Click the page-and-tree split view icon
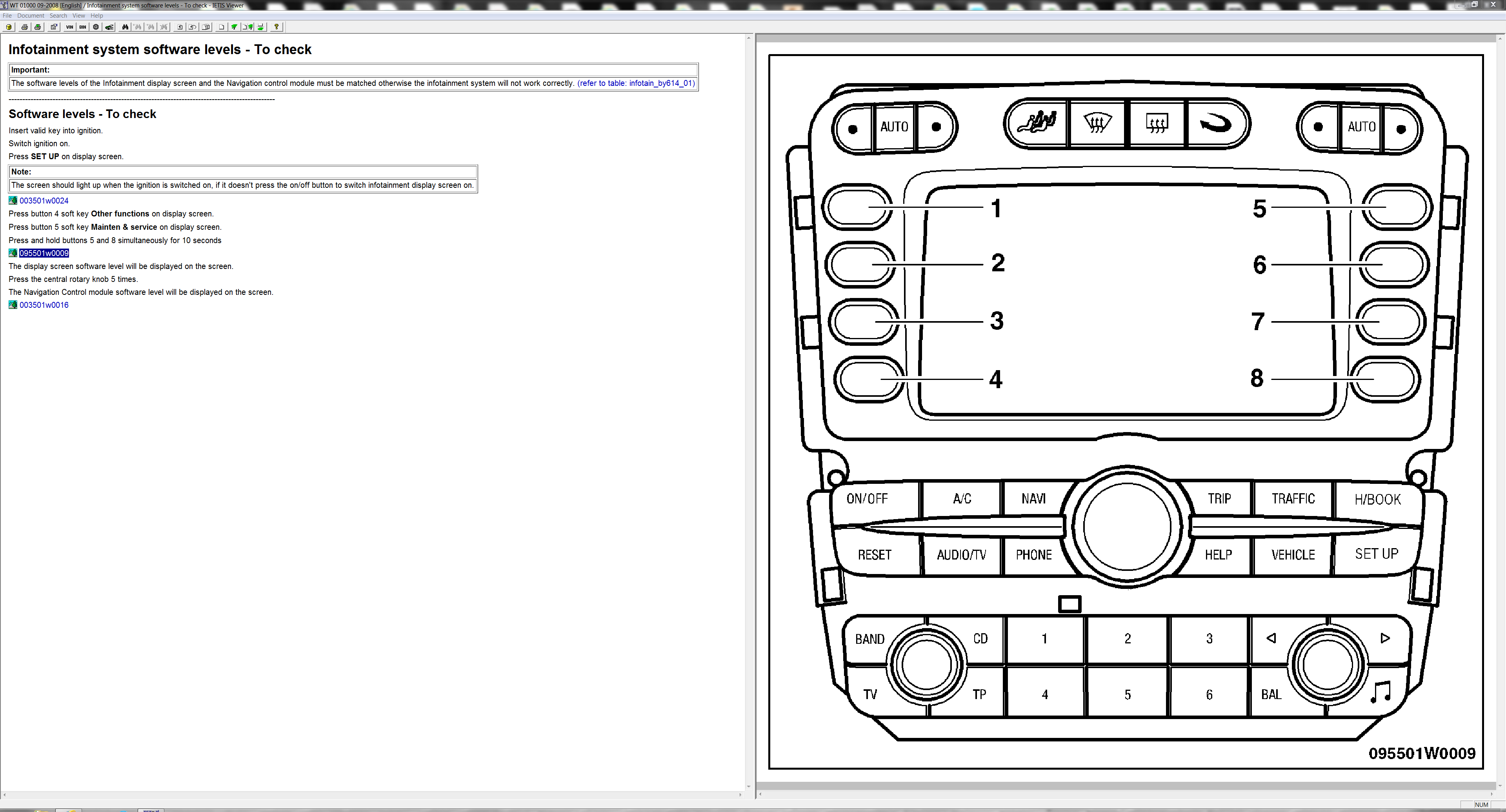Viewport: 1506px width, 812px height. click(247, 27)
